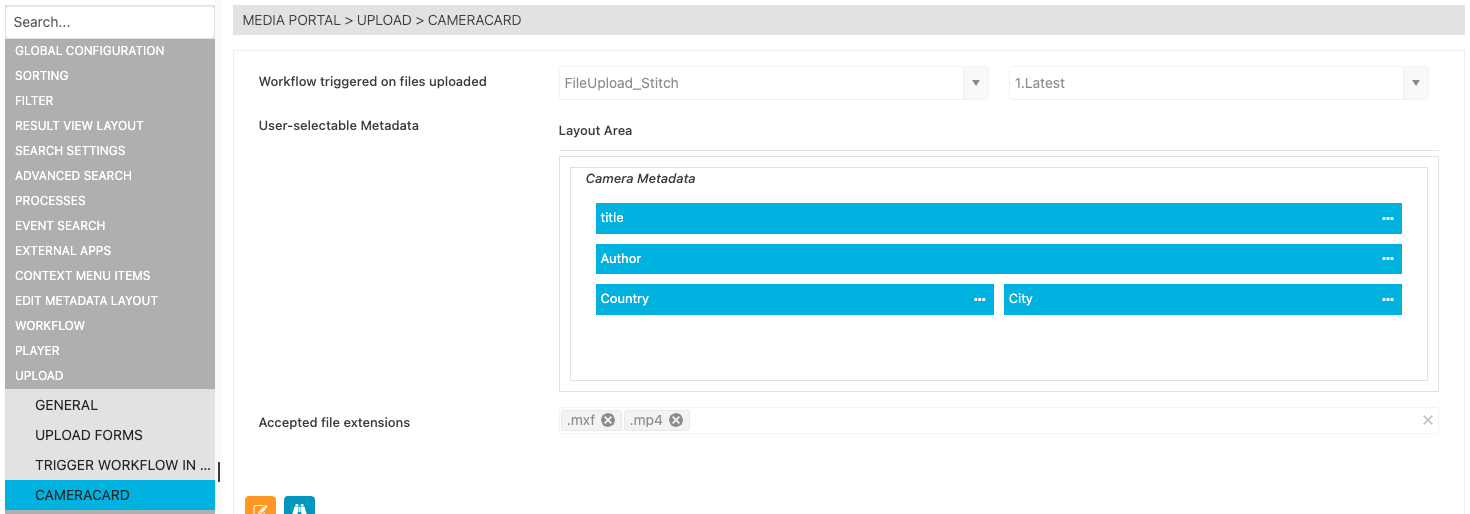This screenshot has height=514, width=1470.
Task: Expand the 1.Latest version dropdown
Action: pyautogui.click(x=1415, y=83)
